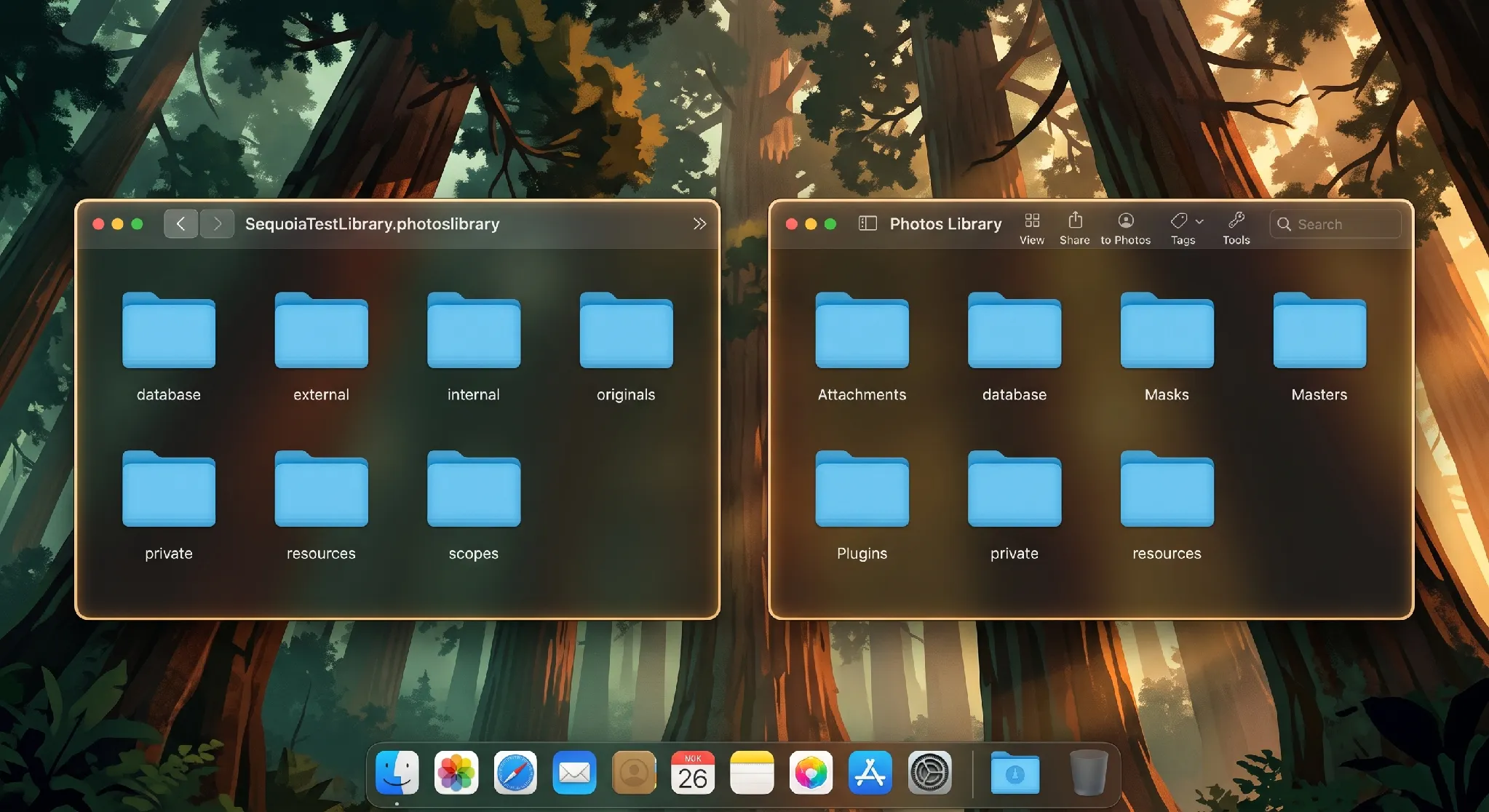Expand toolbar overflow chevrons in SequoiaTestLibrary window

coord(699,223)
